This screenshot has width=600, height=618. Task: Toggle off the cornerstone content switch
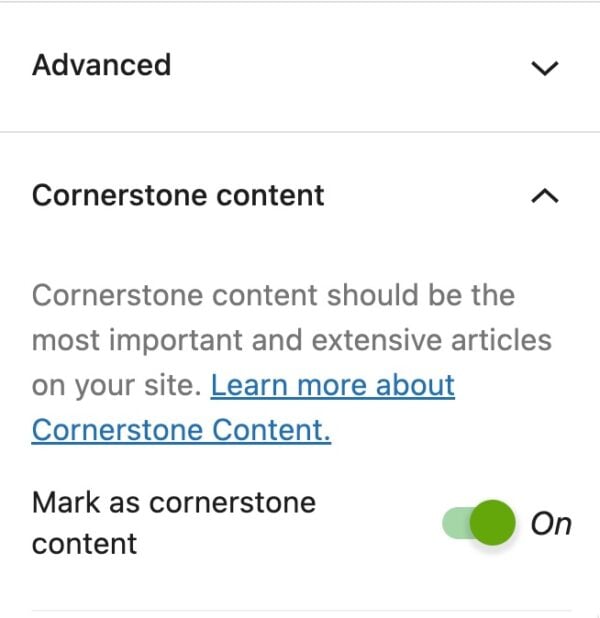(x=478, y=523)
